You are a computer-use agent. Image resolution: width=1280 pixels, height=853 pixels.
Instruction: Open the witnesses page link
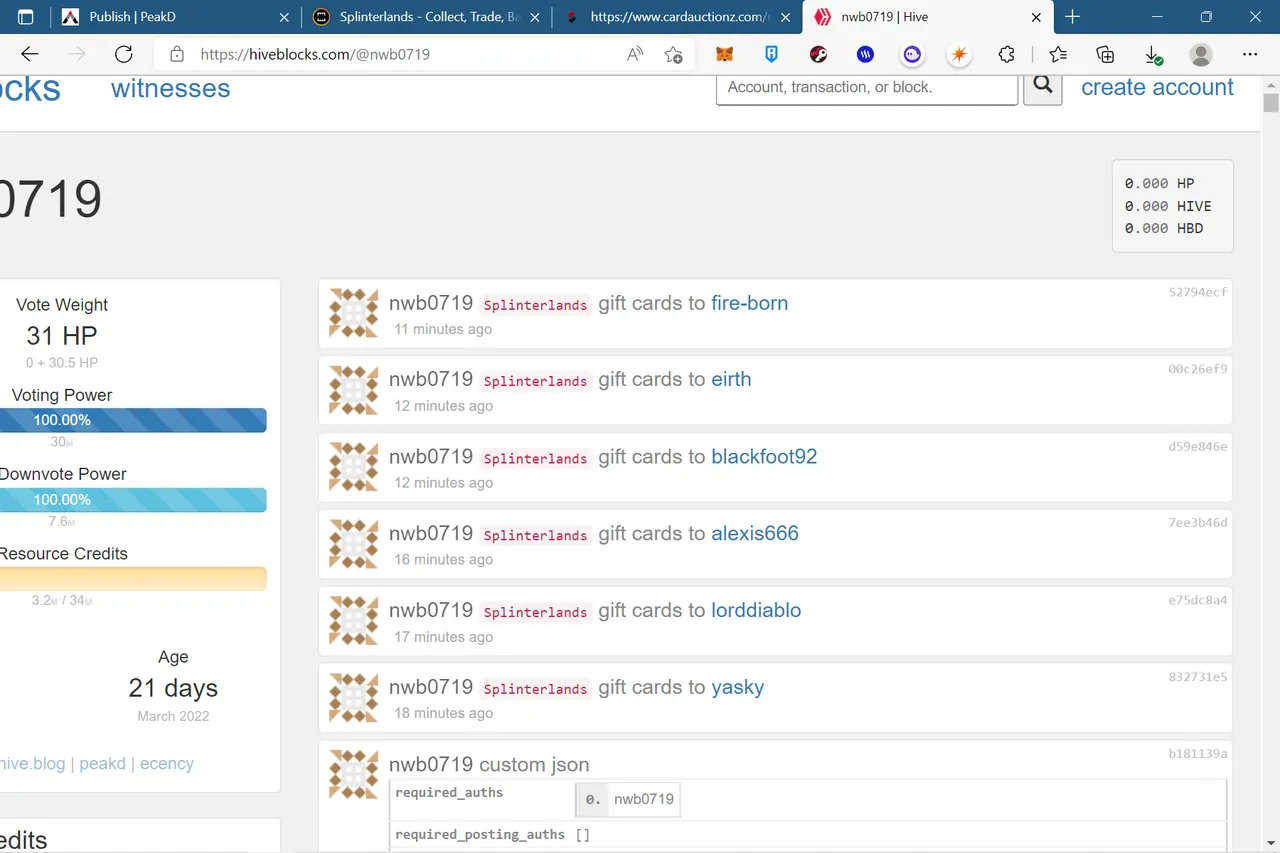[170, 88]
